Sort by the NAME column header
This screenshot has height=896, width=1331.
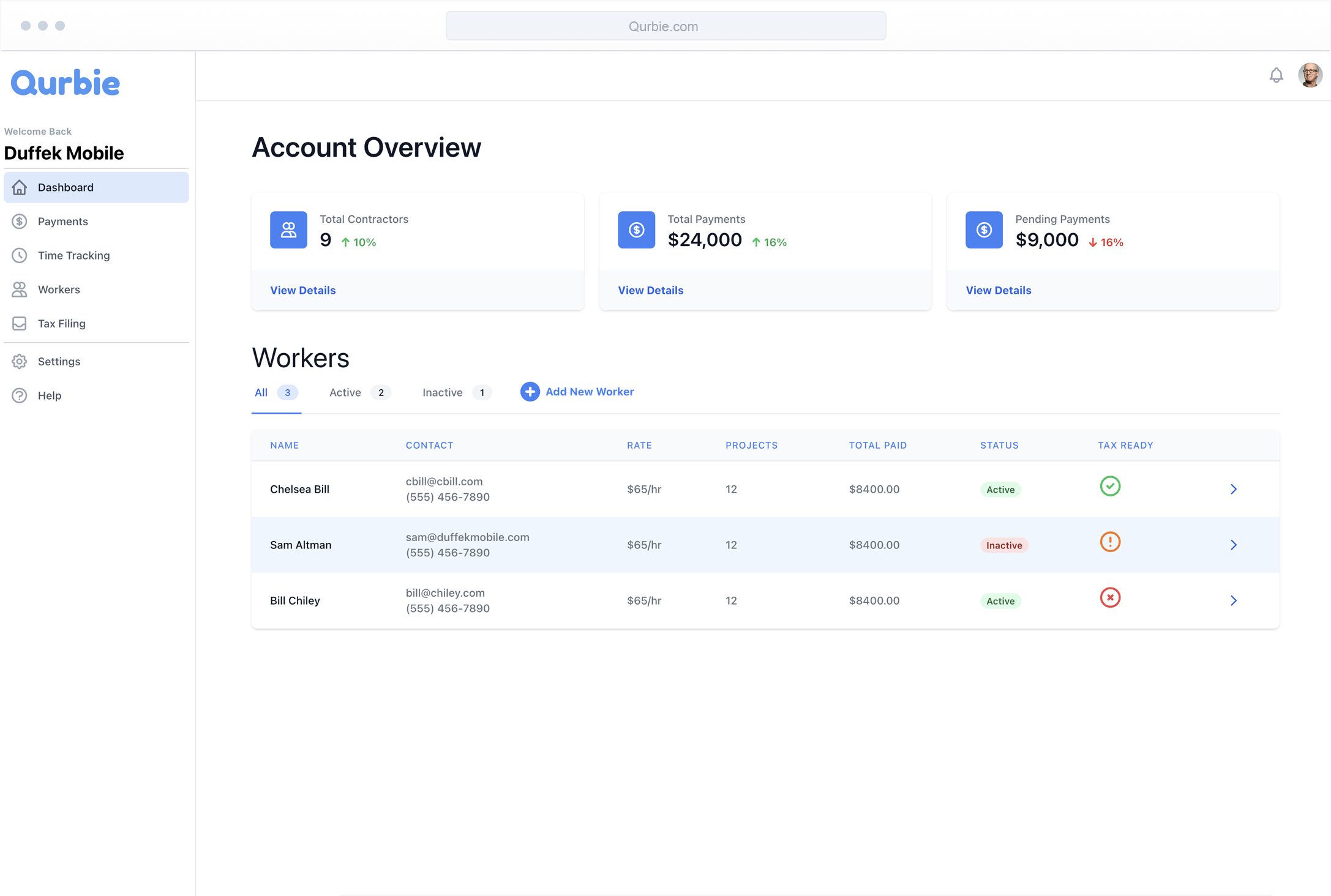pyautogui.click(x=285, y=445)
